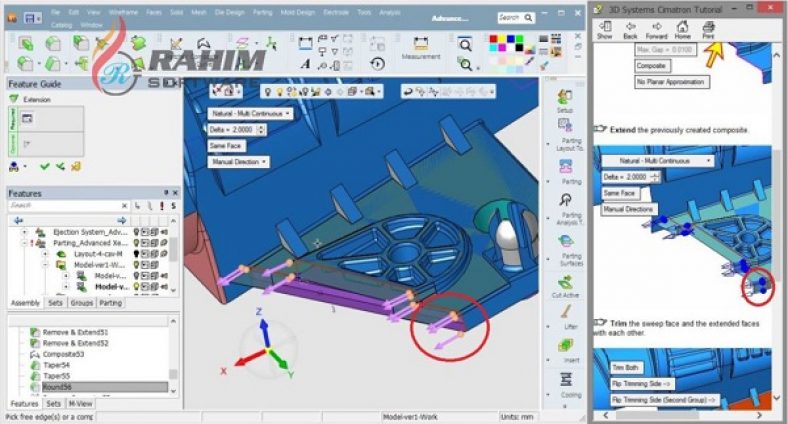Open the Measurement tool
Image resolution: width=788 pixels, height=424 pixels.
tap(421, 48)
